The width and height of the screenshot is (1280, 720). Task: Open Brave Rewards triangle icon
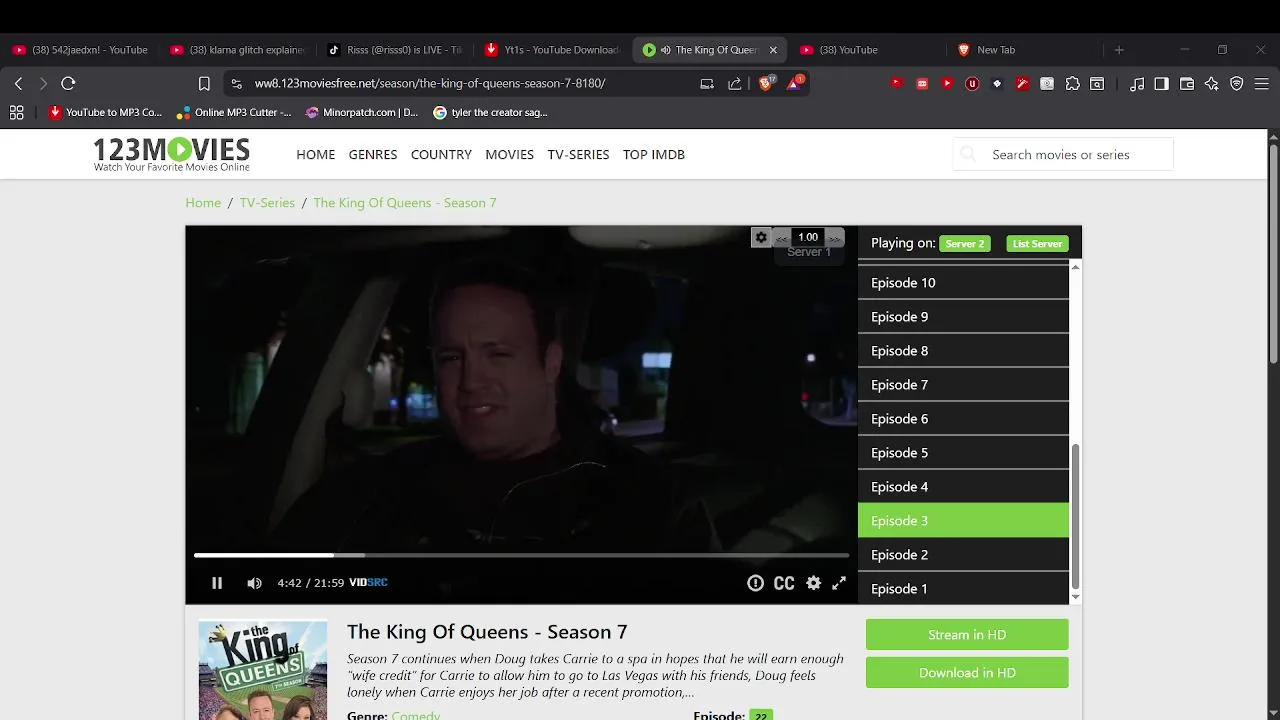tap(795, 84)
